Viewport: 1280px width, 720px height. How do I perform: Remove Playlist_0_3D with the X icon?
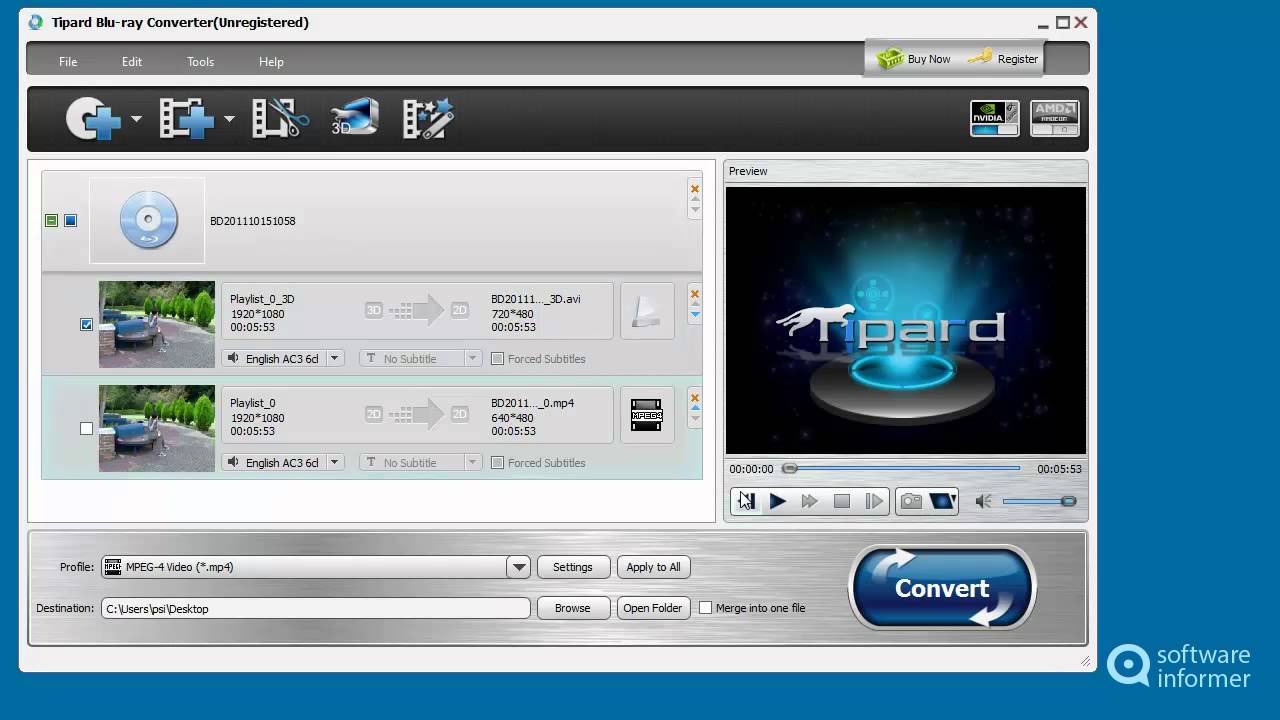coord(695,294)
